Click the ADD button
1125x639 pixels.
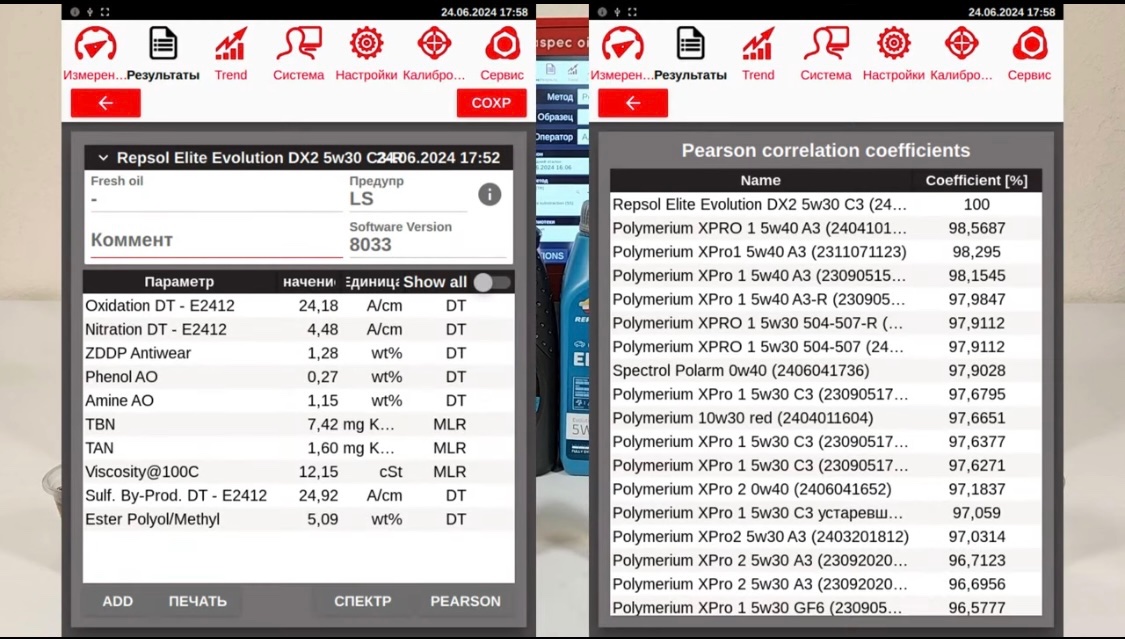click(x=118, y=601)
